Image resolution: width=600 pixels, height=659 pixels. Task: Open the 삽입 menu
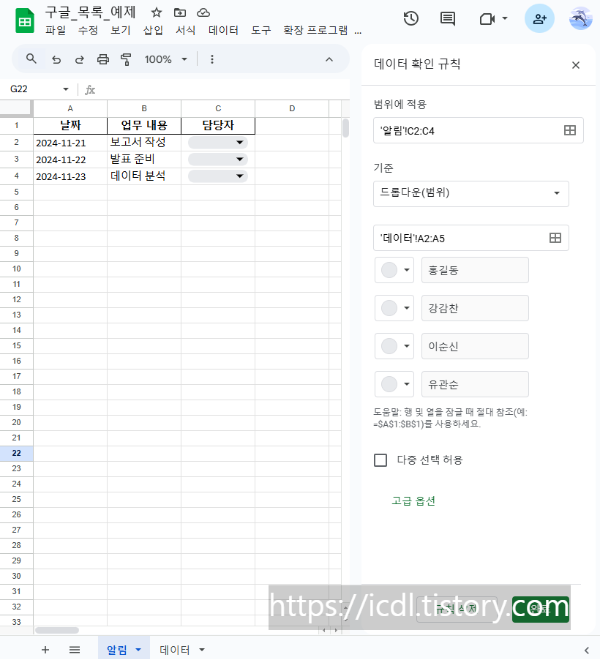(x=153, y=30)
